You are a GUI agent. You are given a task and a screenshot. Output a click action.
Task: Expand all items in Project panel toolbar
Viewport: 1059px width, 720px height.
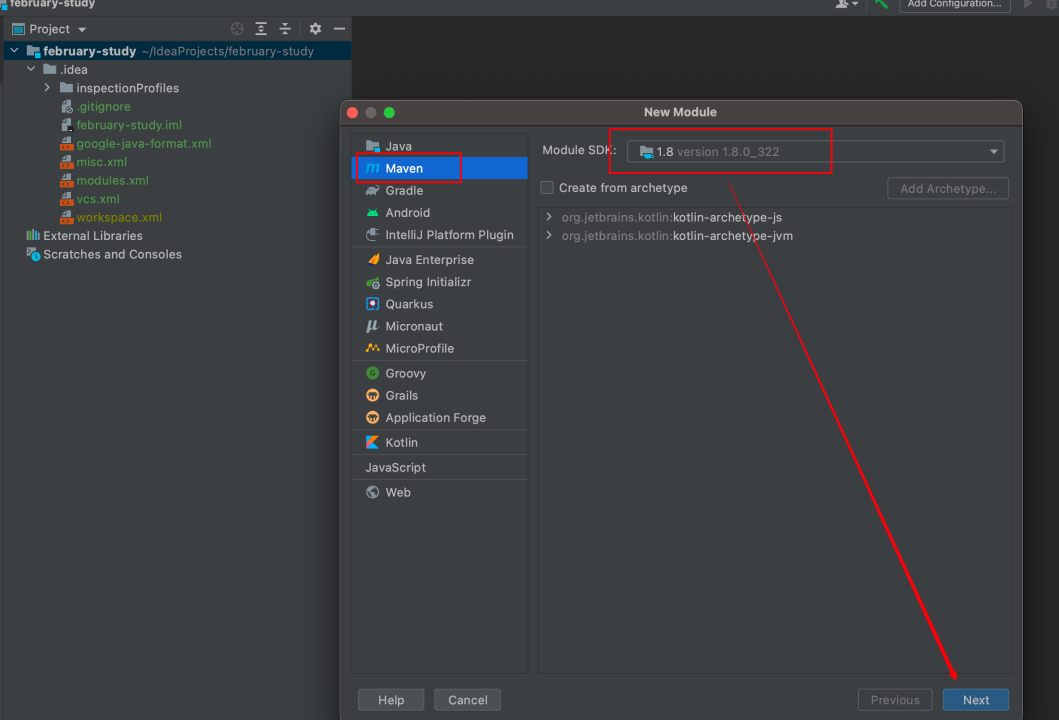pyautogui.click(x=261, y=28)
